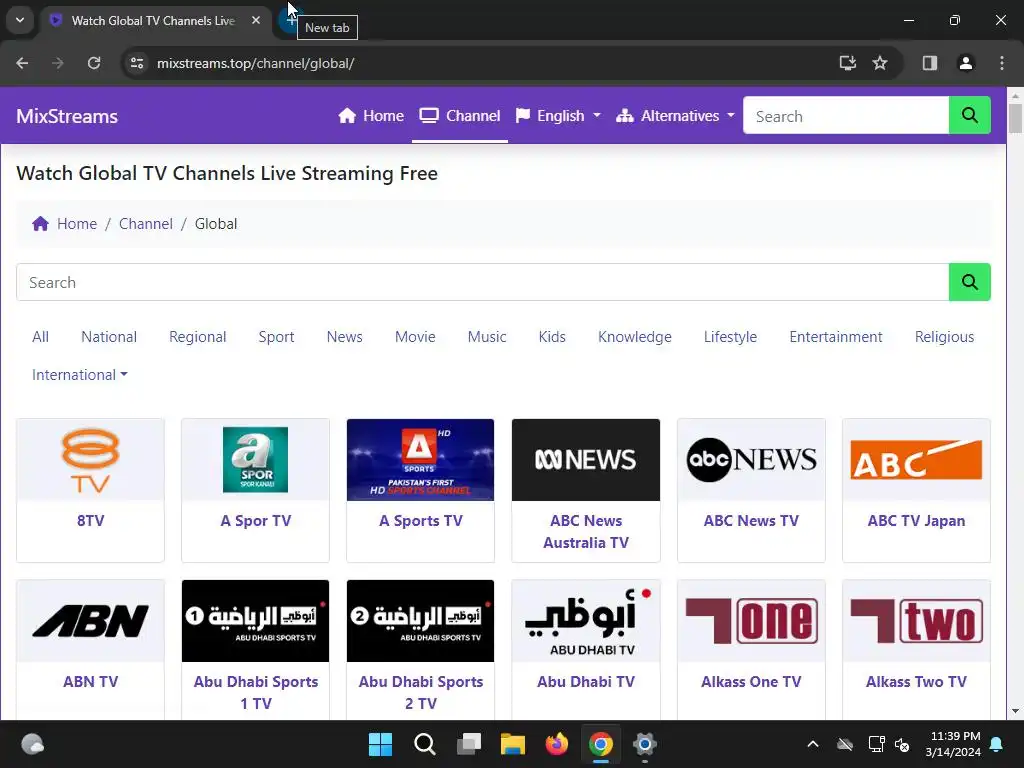Select the Regional category filter
Screen dimensions: 1024x768
point(198,337)
